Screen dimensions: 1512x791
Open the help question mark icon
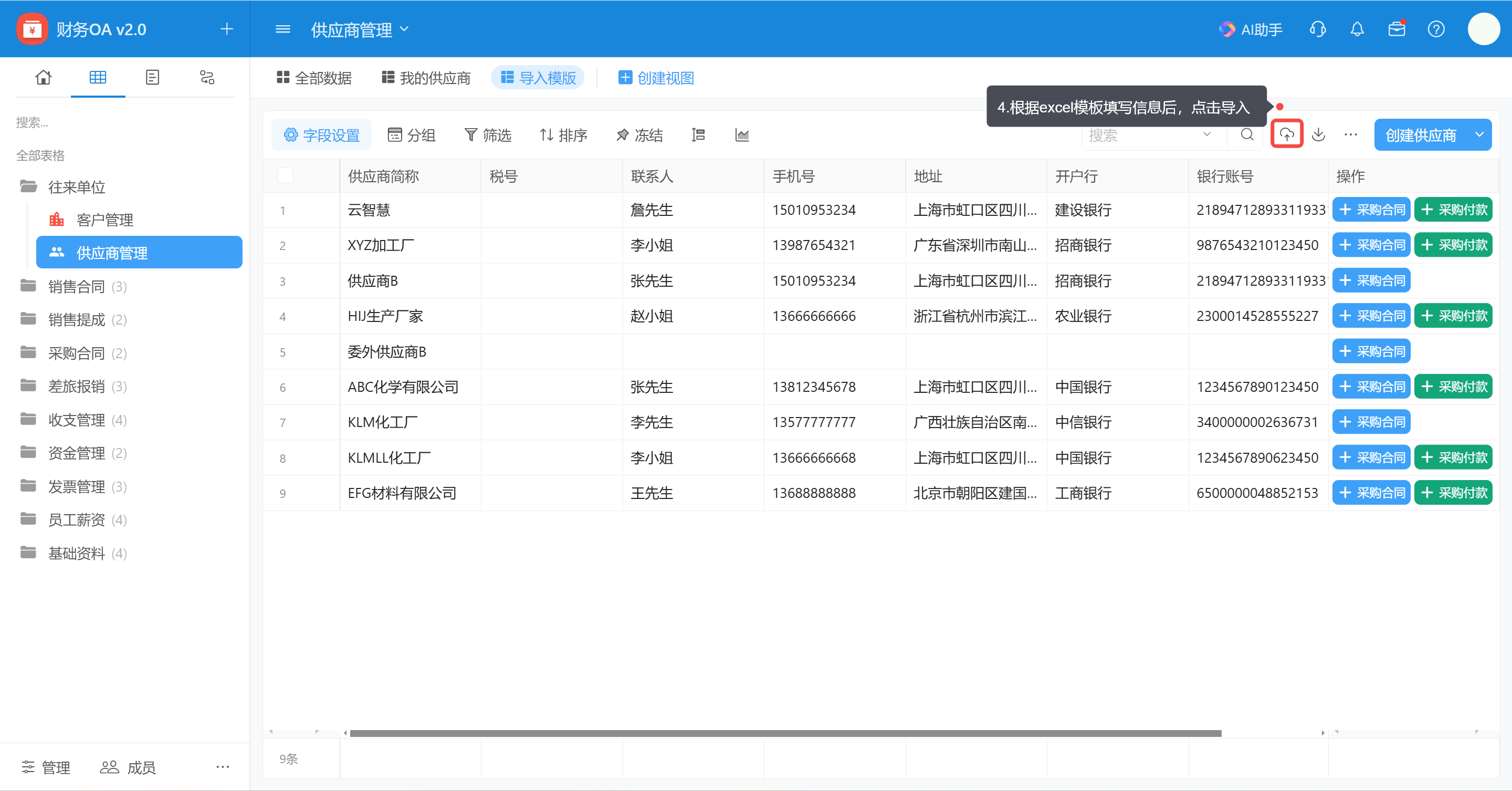[1436, 29]
